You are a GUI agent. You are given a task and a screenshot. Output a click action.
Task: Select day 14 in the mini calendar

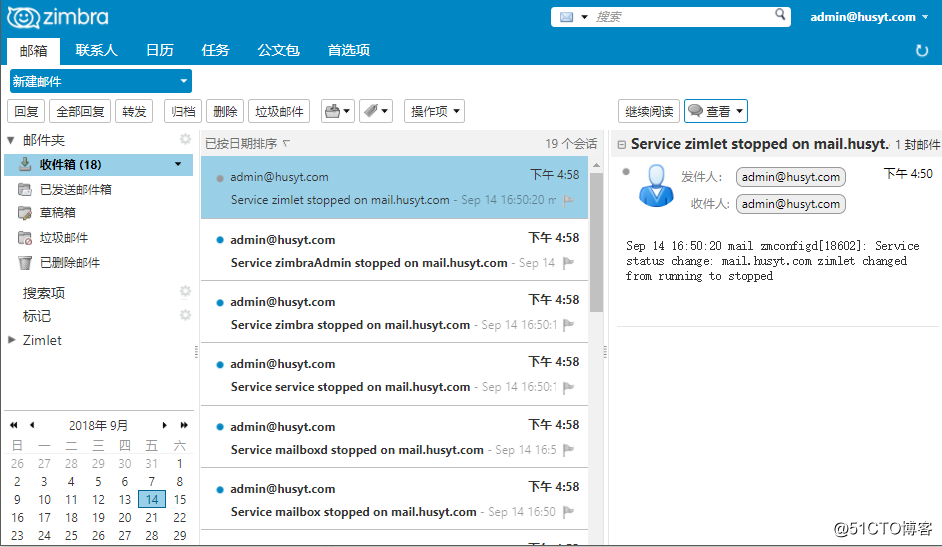click(152, 500)
